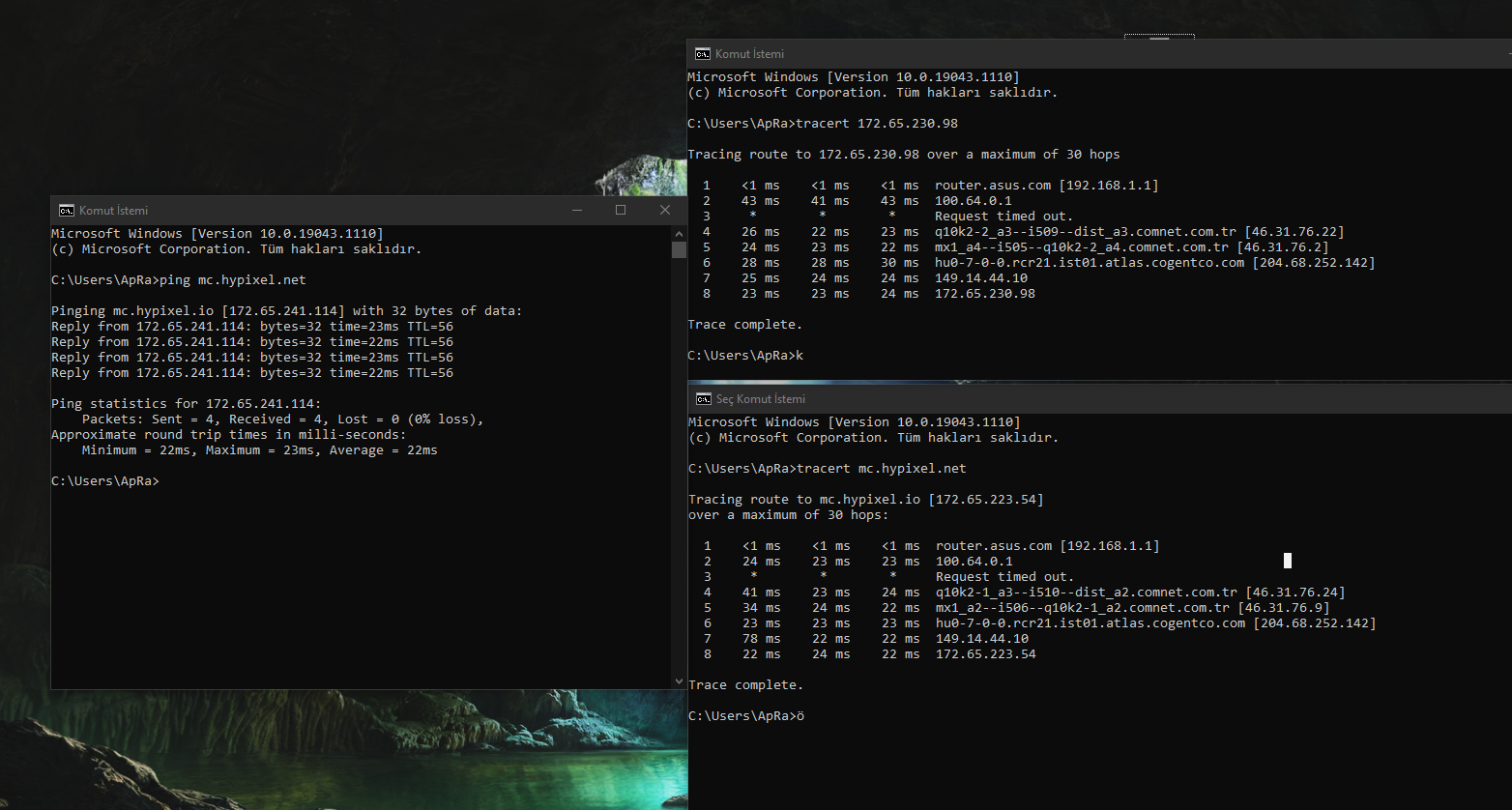1512x810 pixels.
Task: Click hop 'q10k2-1_a3--i510--dist_a2.comnet.com.tr'
Action: click(x=1025, y=593)
